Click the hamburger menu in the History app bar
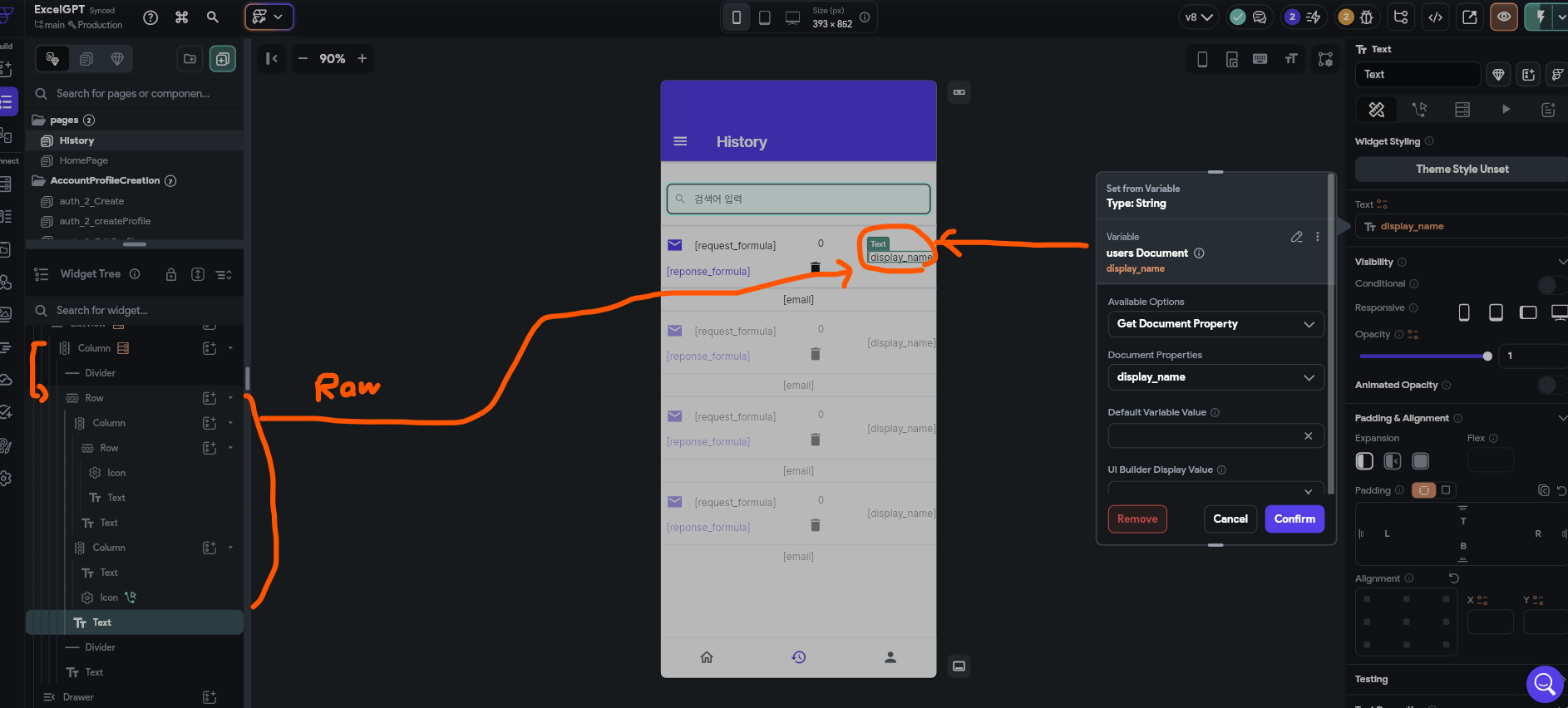This screenshot has width=1568, height=708. [680, 141]
